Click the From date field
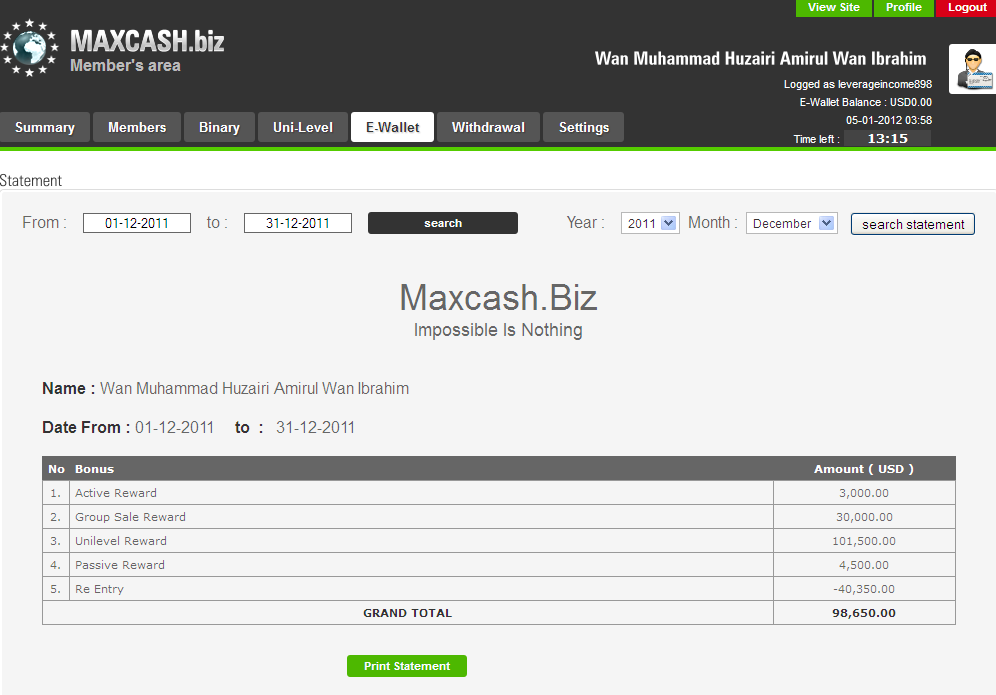The height and width of the screenshot is (695, 996). point(137,224)
